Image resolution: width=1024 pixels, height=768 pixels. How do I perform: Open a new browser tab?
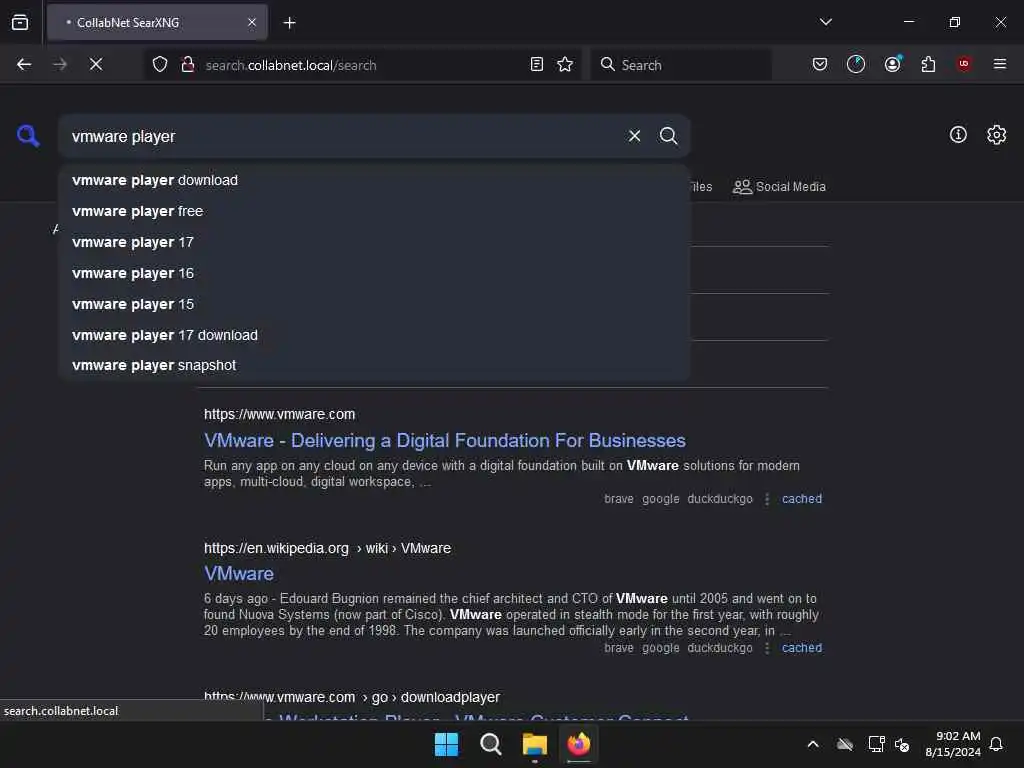coord(289,23)
